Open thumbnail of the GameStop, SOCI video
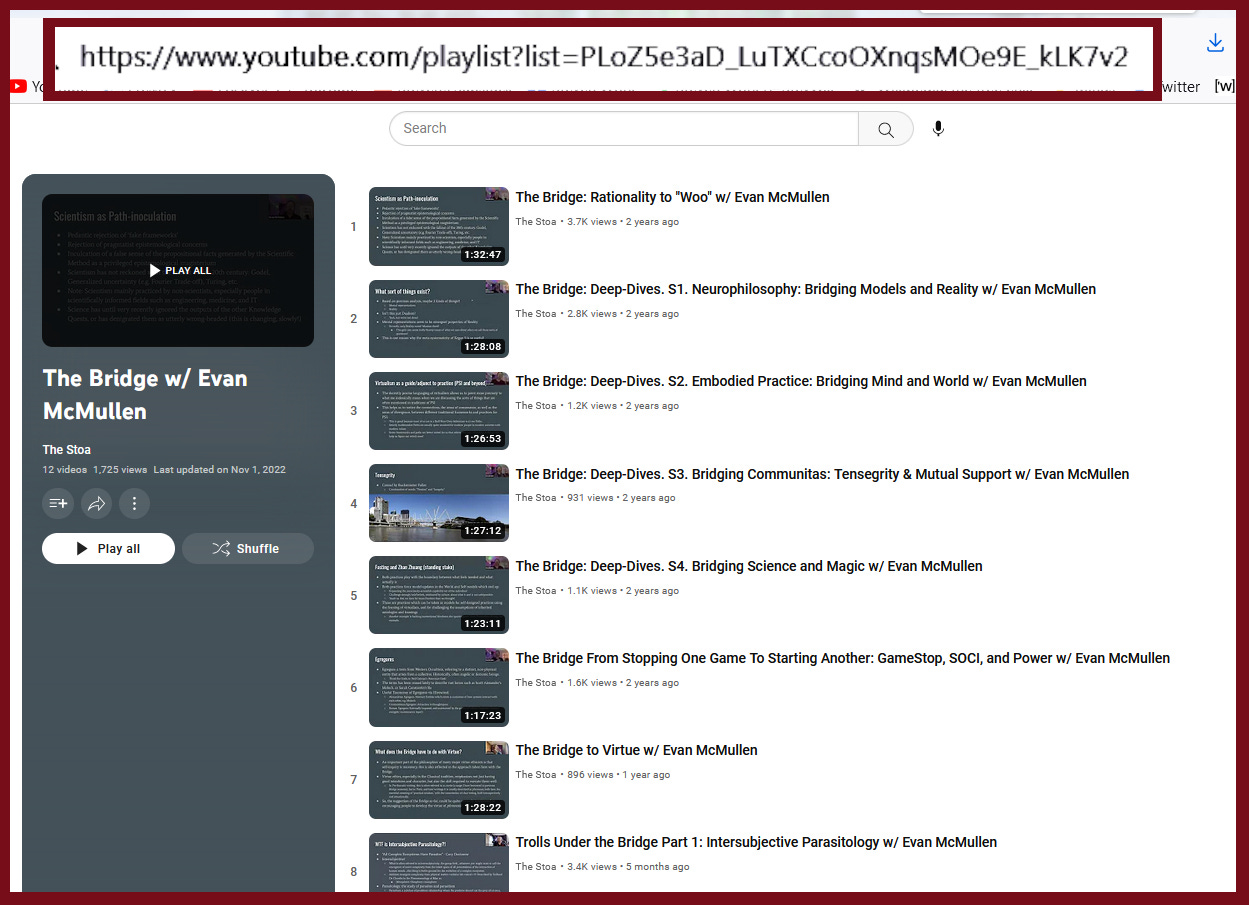This screenshot has height=905, width=1249. pos(439,687)
